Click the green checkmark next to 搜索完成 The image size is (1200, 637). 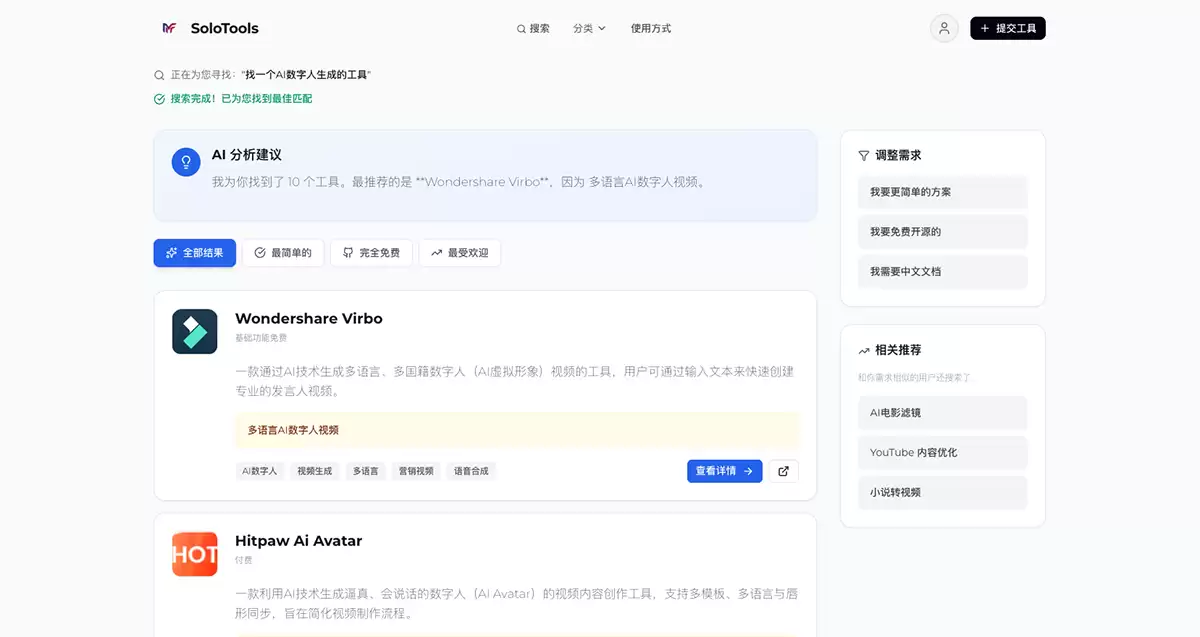click(x=158, y=100)
